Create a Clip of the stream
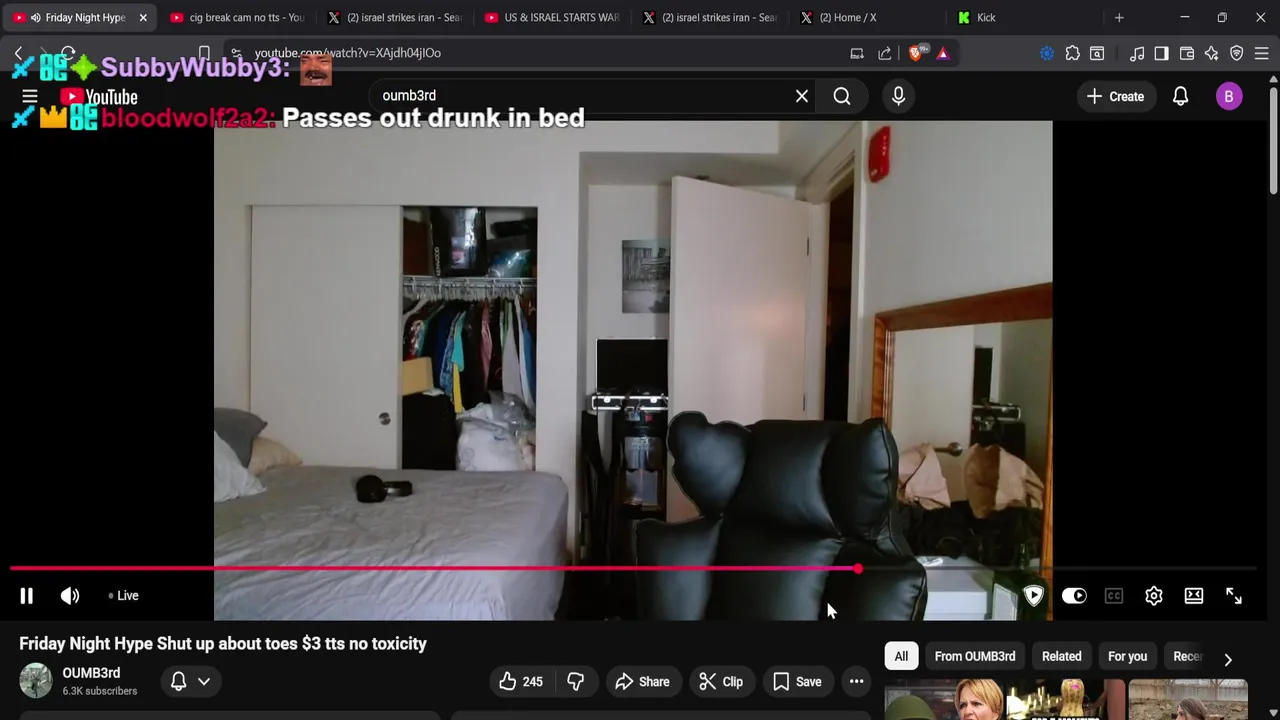Viewport: 1280px width, 720px height. [721, 682]
